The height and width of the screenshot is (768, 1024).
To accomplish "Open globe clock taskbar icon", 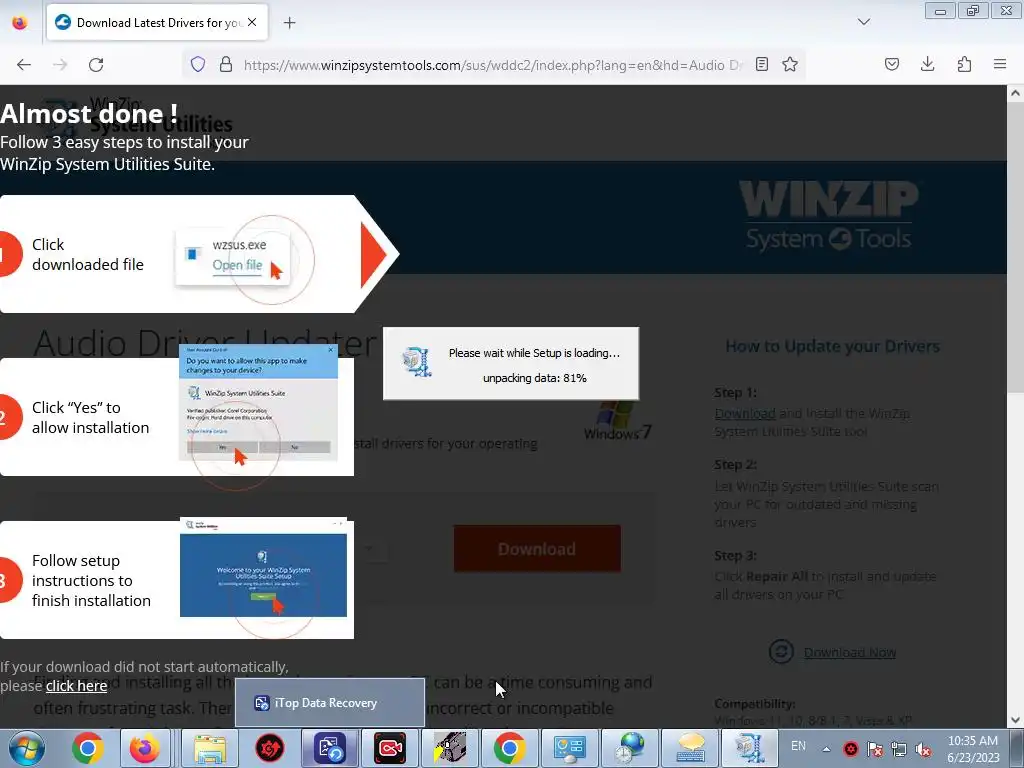I will 630,748.
